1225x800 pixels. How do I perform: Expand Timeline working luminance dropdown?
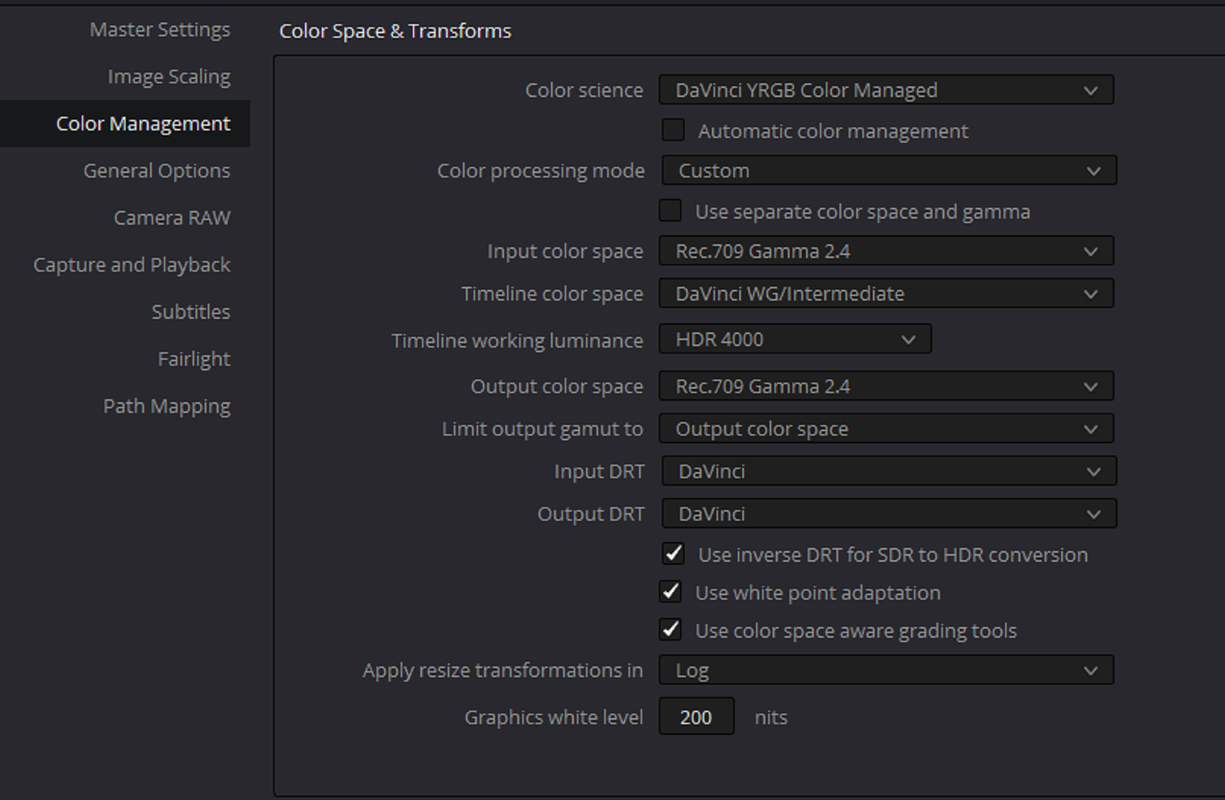[795, 339]
